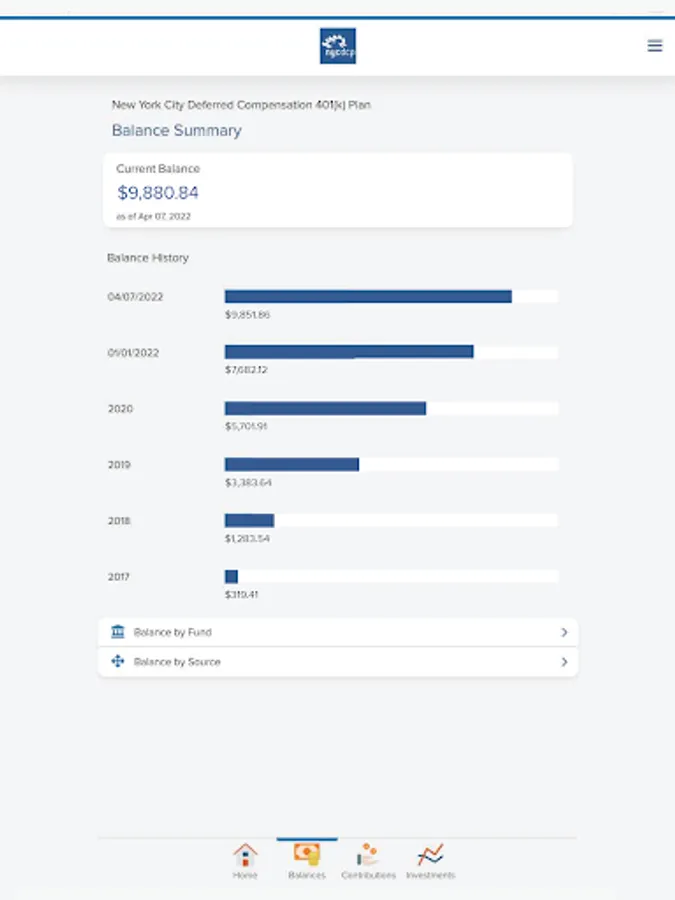Select the 01/01/2022 balance bar
The width and height of the screenshot is (675, 900).
[349, 352]
